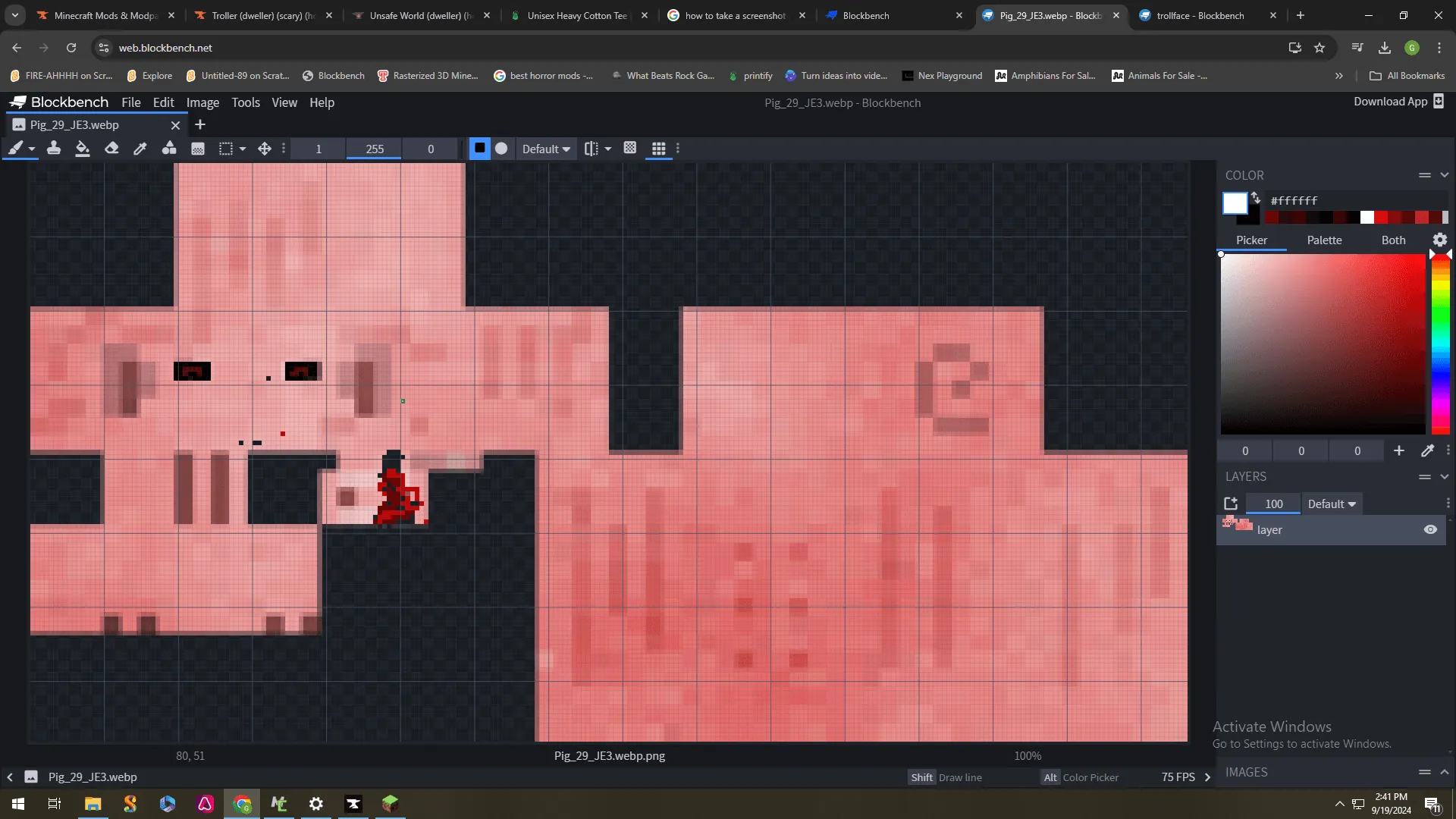1456x819 pixels.
Task: Open the color panel settings gear
Action: tap(1439, 240)
